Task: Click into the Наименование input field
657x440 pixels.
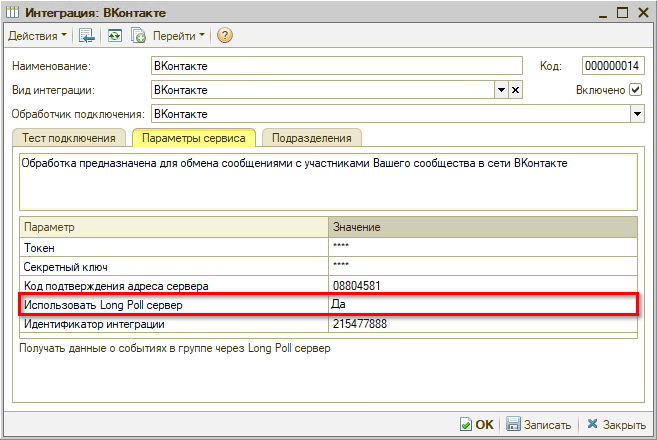Action: point(336,66)
